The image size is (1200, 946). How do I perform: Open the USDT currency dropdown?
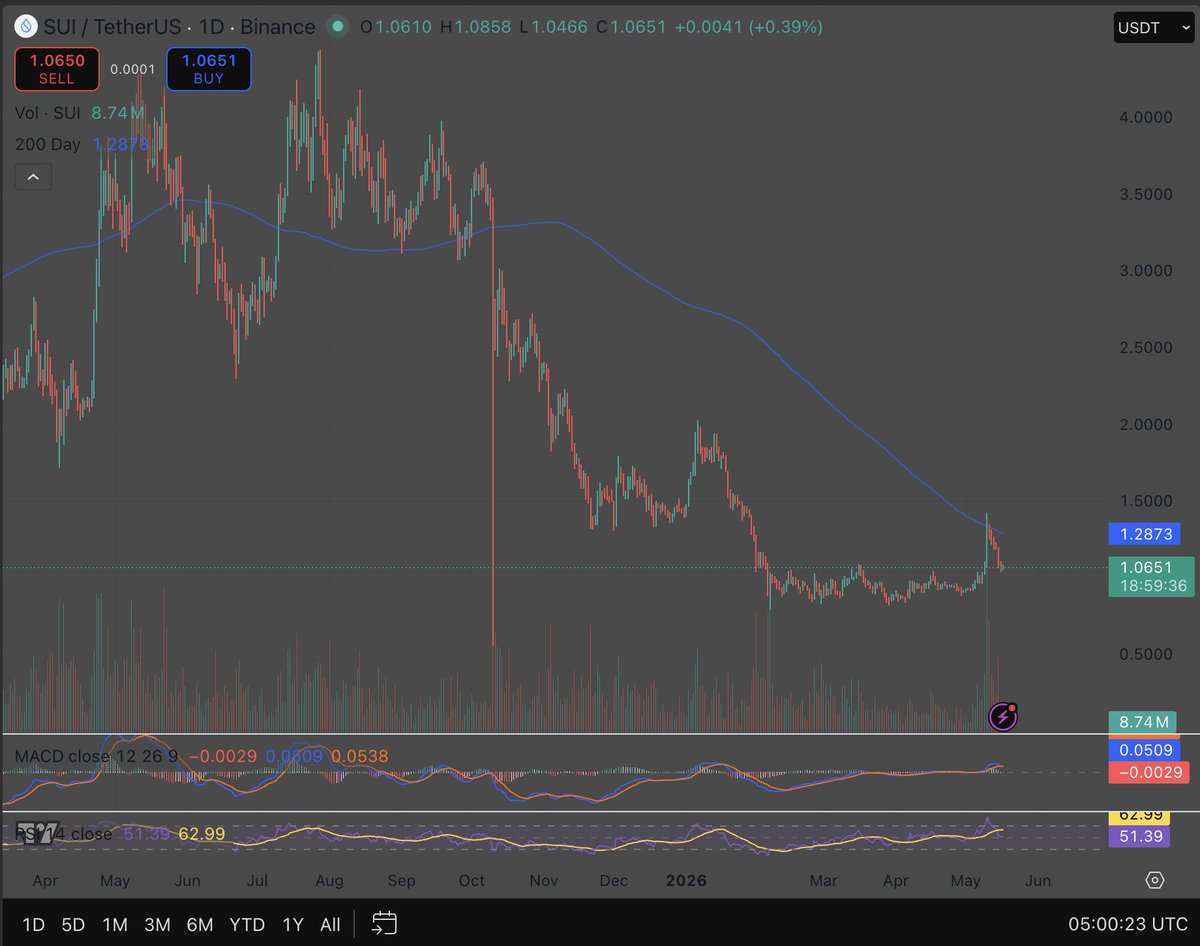pos(1153,28)
